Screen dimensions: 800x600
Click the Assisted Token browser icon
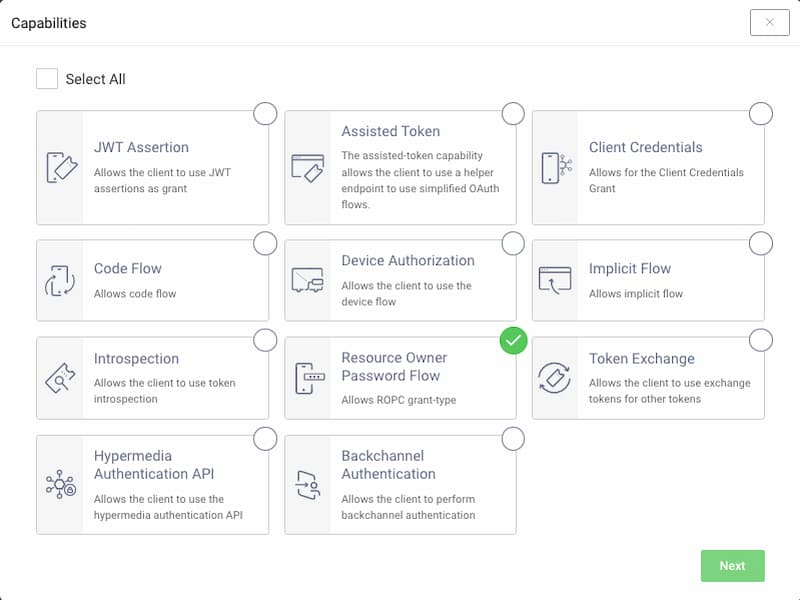307,167
